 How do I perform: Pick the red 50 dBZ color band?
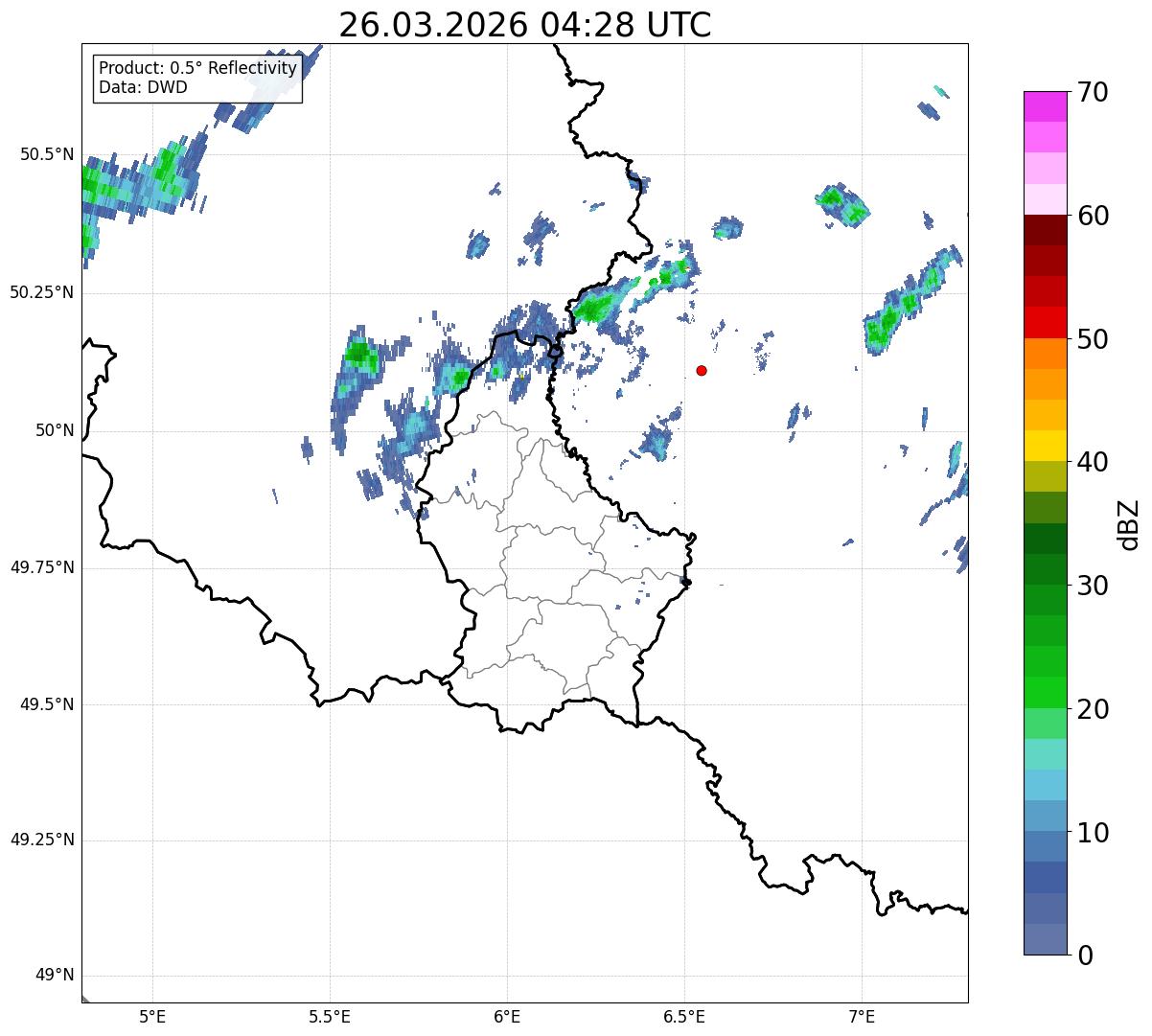[1045, 322]
